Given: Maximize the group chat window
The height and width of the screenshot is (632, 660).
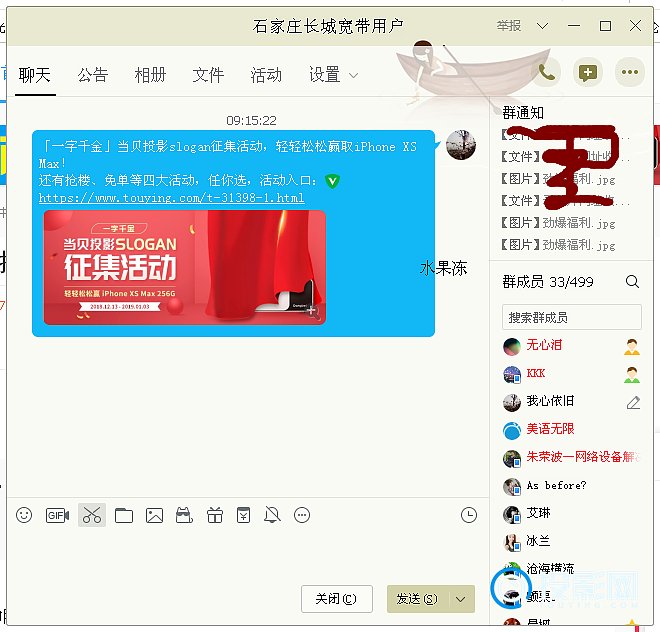Looking at the screenshot, I should pyautogui.click(x=605, y=26).
